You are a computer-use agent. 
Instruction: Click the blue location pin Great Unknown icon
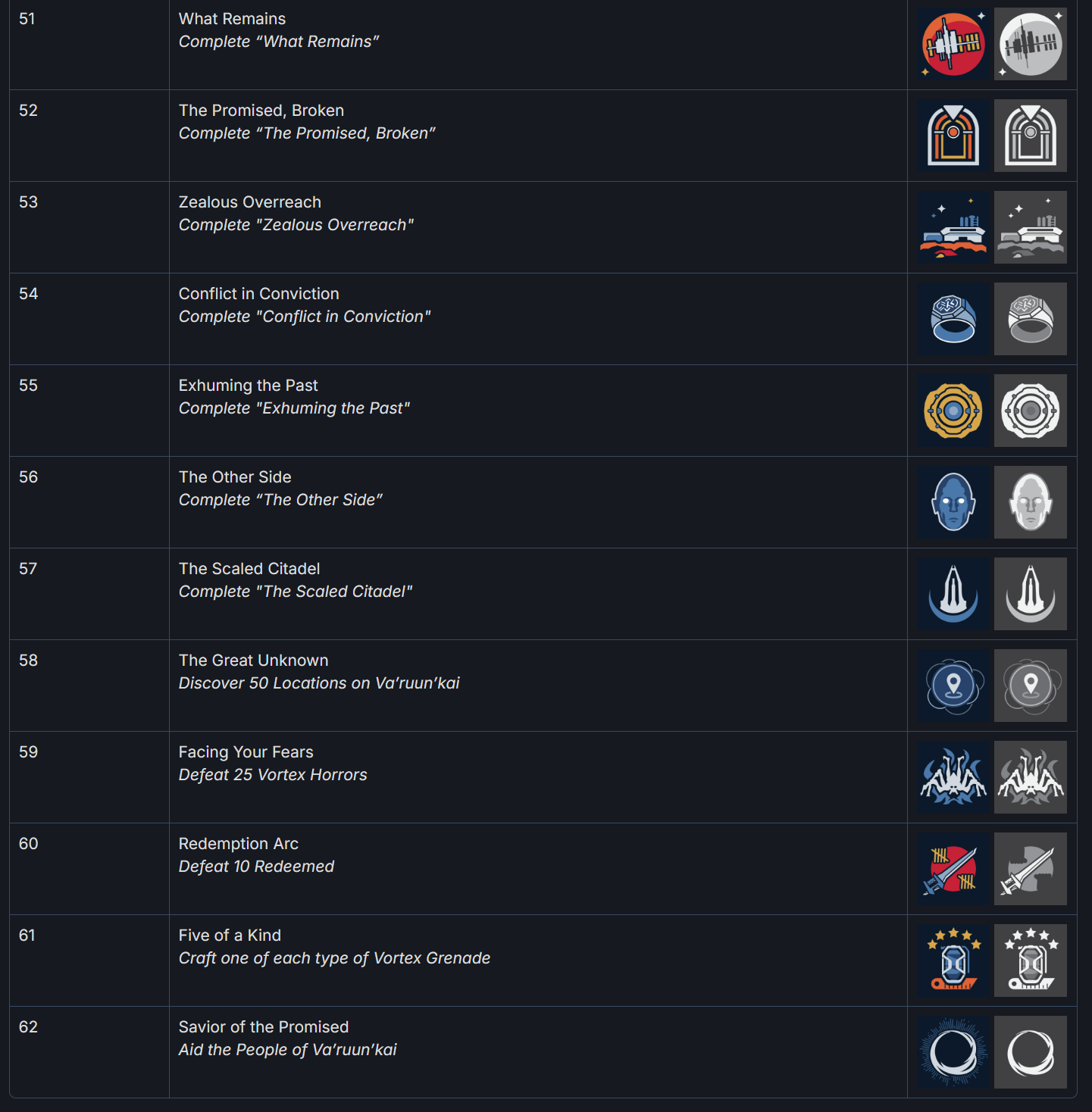tap(953, 686)
